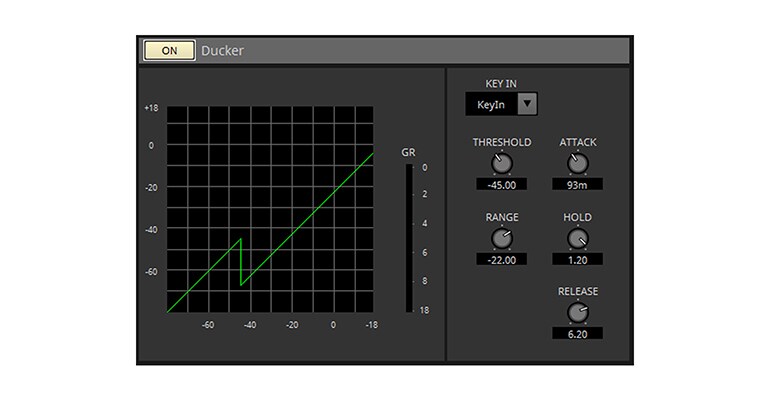Screen dimensions: 770x400
Task: Click the Ducker title label
Action: [x=222, y=50]
